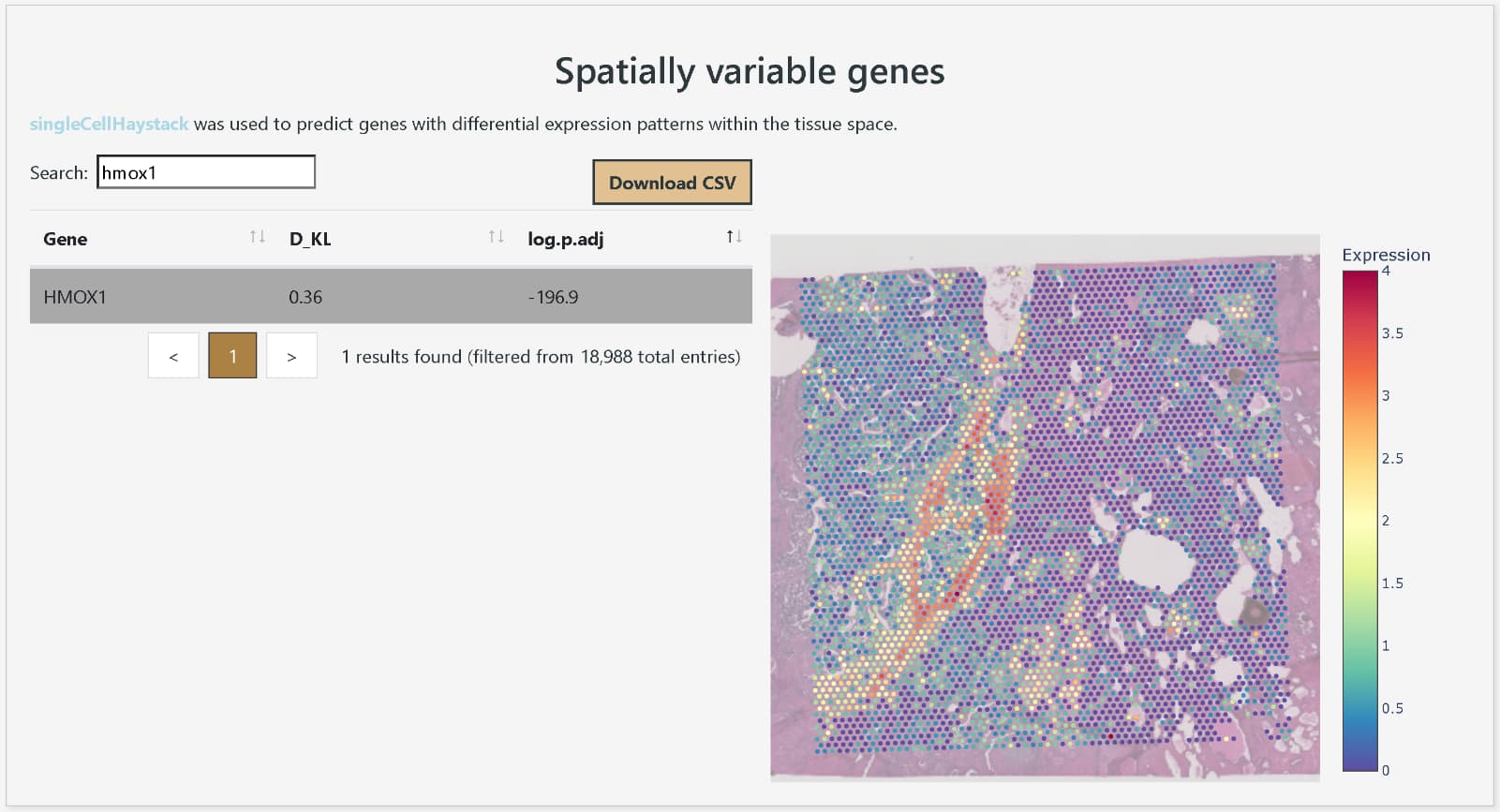
Task: Click the D_KL column header
Action: click(x=310, y=239)
